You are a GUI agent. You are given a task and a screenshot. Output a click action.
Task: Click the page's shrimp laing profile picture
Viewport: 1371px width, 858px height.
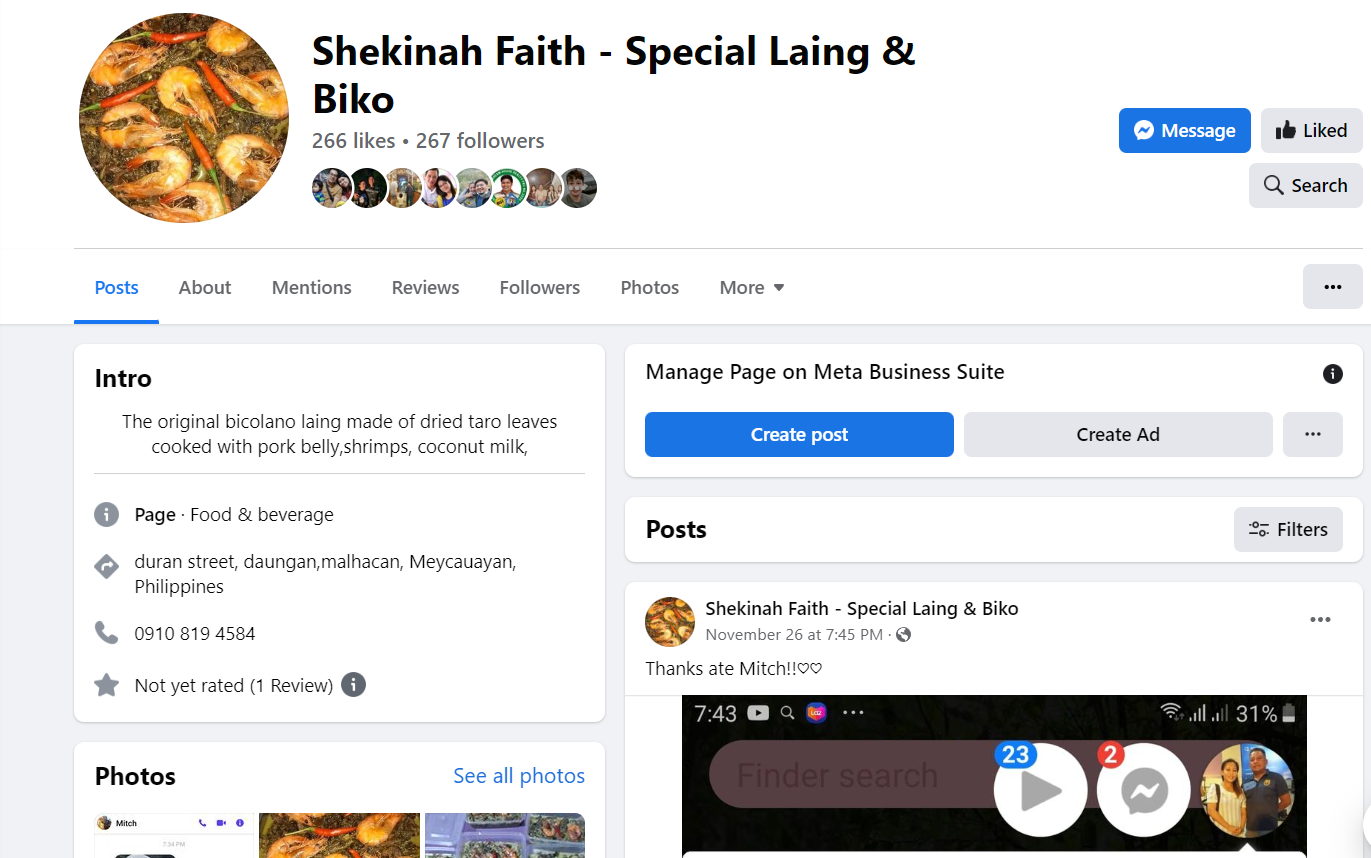[184, 118]
